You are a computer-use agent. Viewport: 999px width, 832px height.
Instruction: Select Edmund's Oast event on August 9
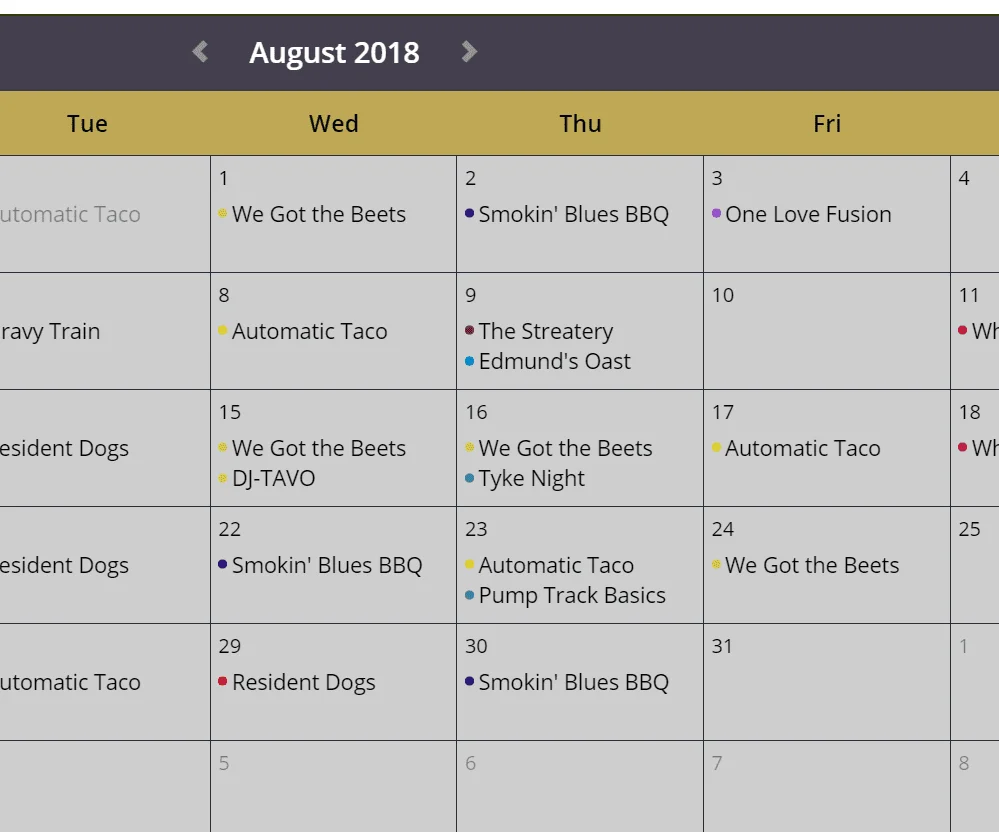pyautogui.click(x=554, y=361)
